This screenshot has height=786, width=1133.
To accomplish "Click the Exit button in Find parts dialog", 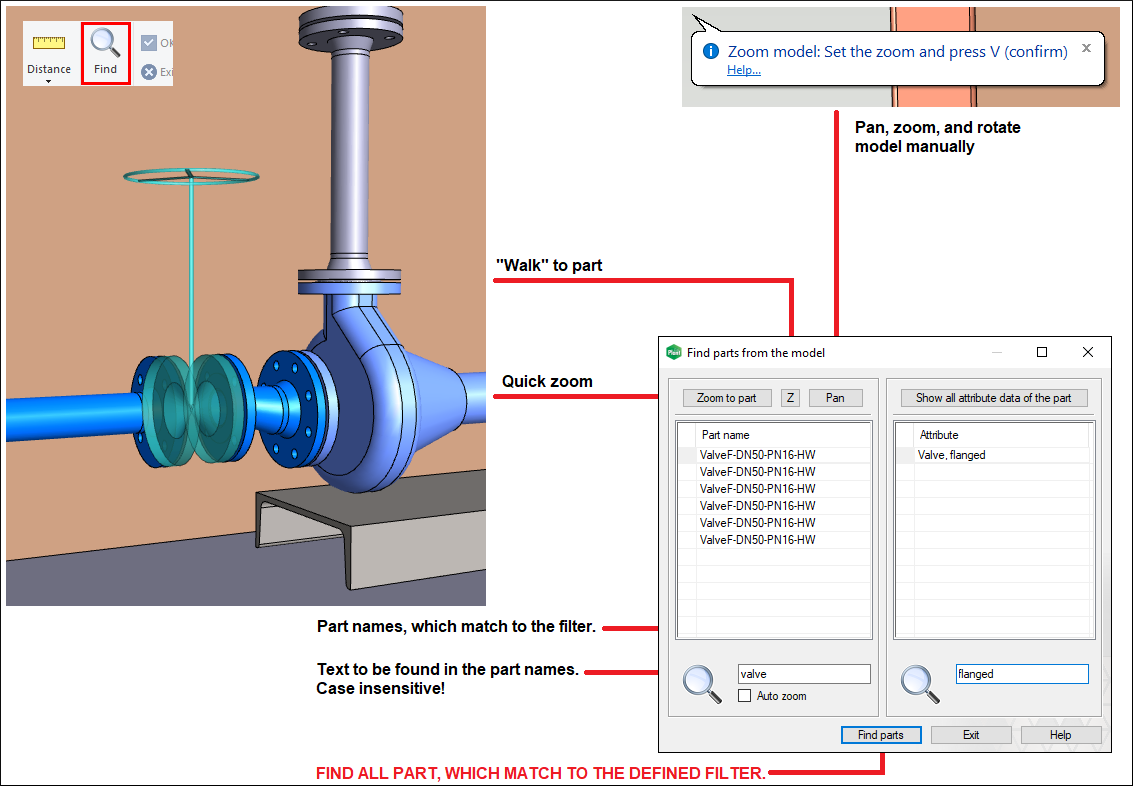I will point(971,735).
